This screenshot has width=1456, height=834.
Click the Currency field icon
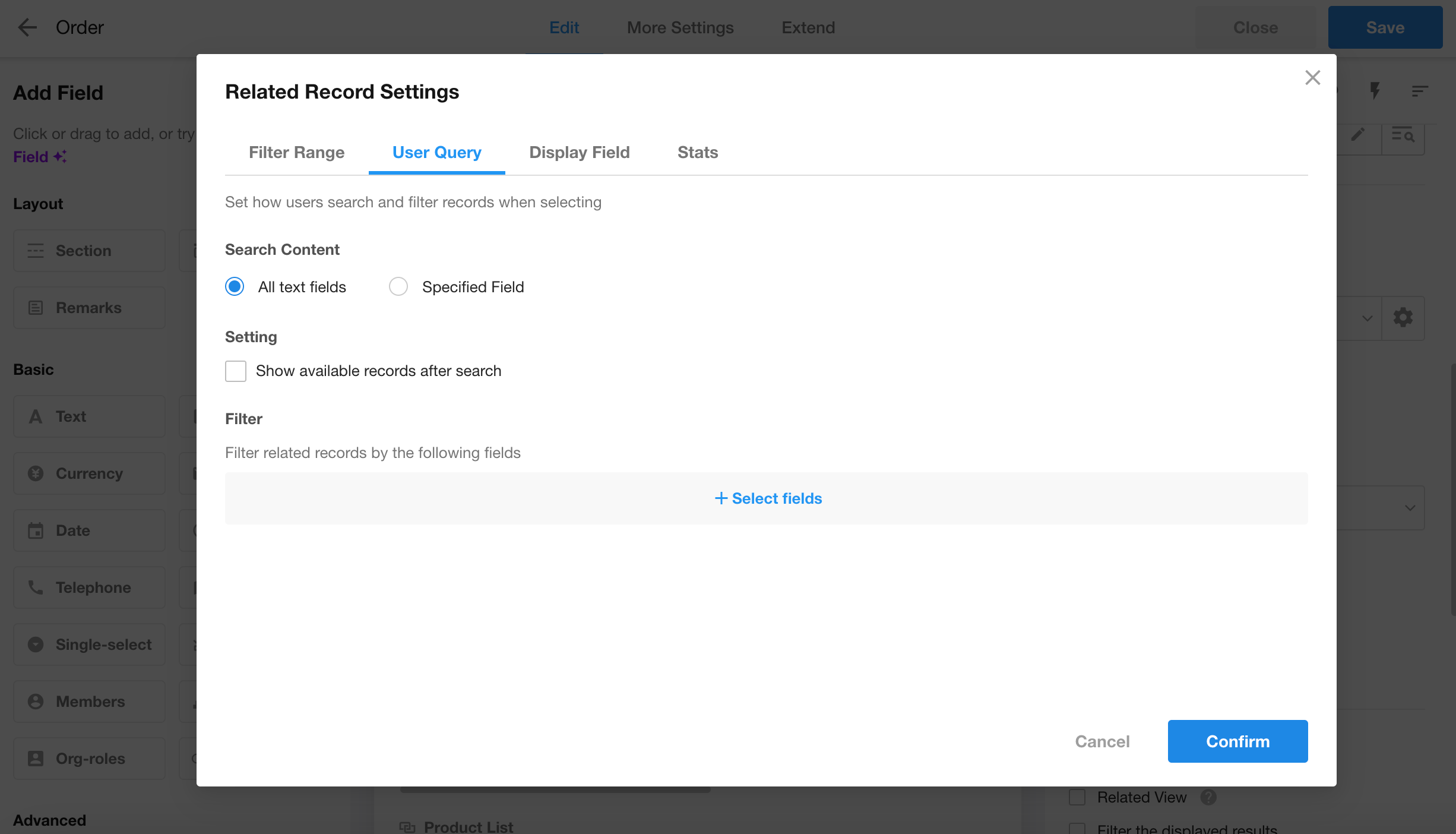click(36, 473)
